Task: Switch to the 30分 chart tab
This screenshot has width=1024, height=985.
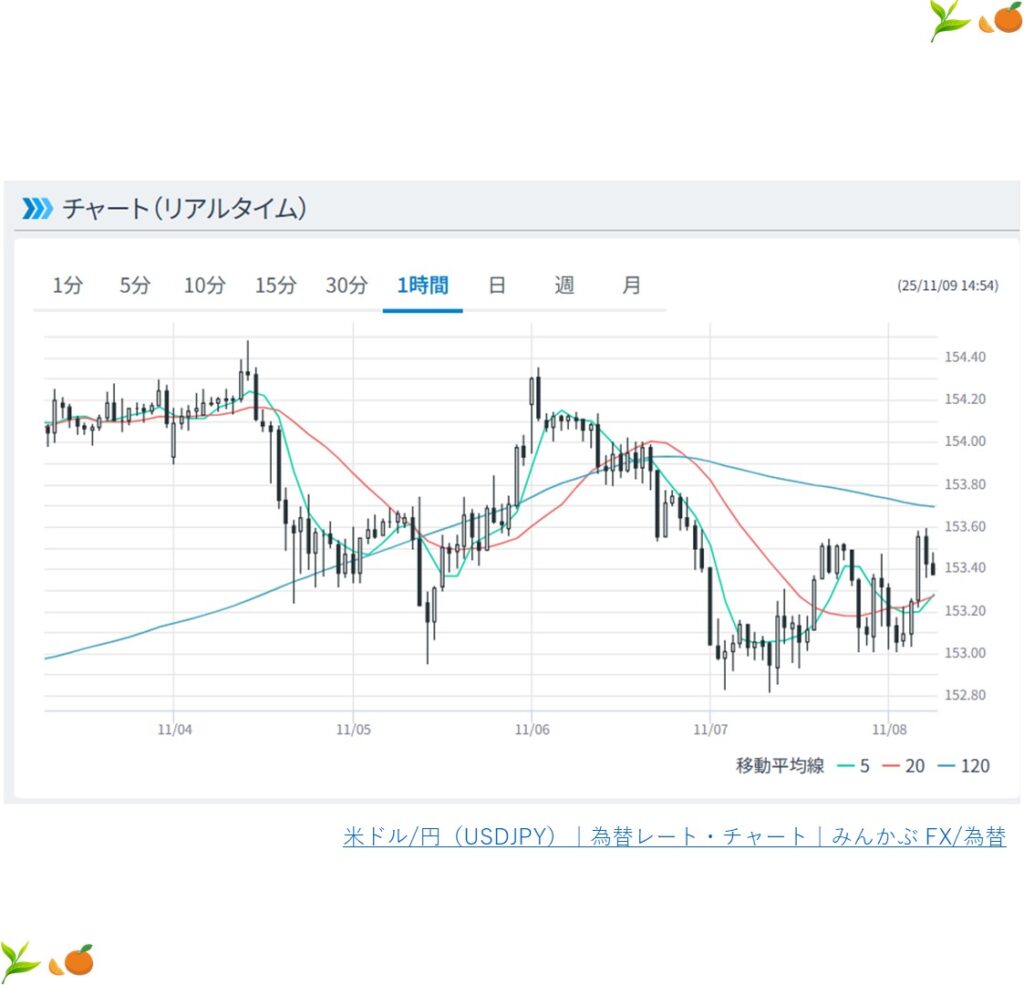Action: pyautogui.click(x=346, y=285)
